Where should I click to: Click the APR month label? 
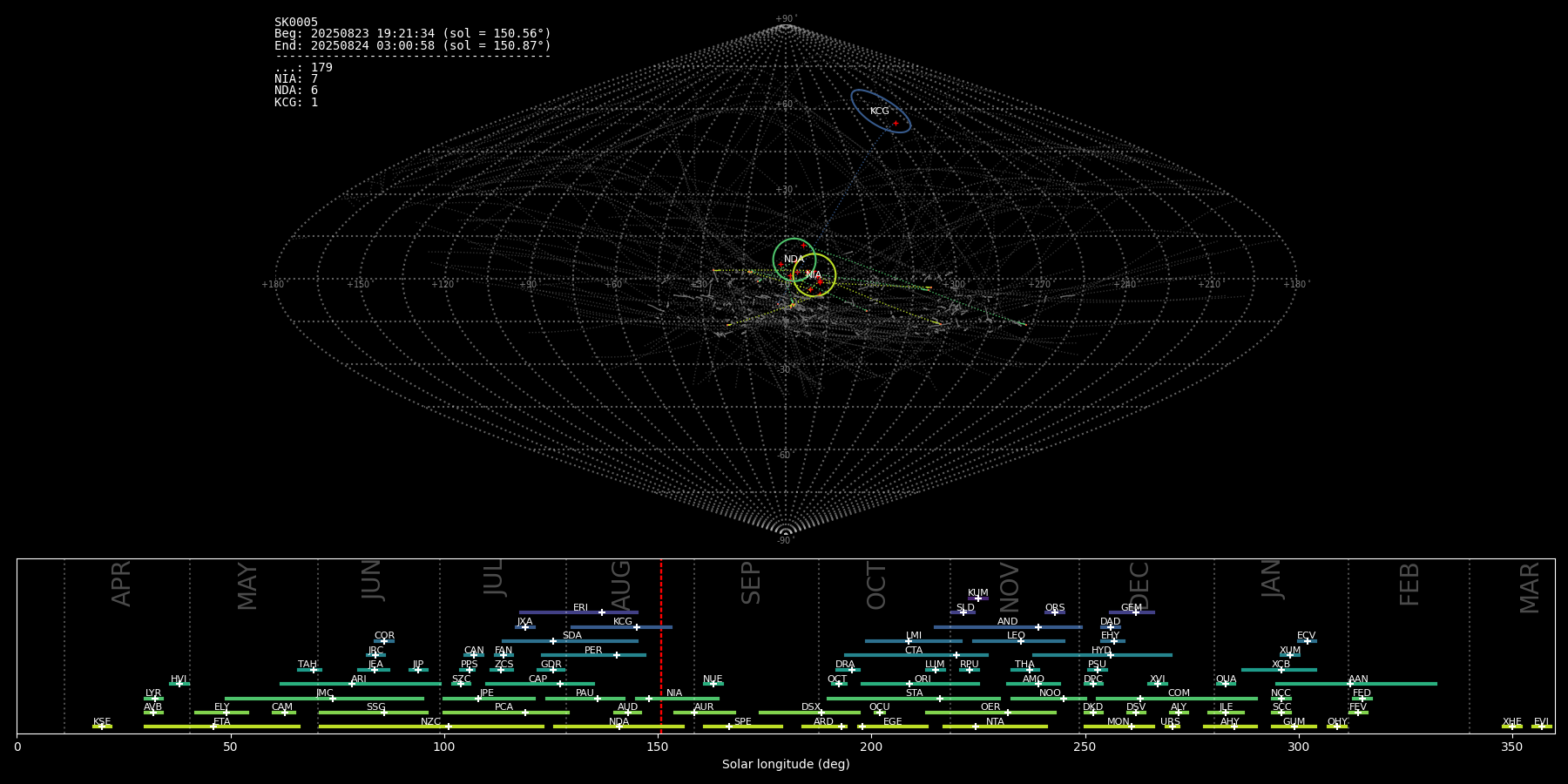coord(121,584)
